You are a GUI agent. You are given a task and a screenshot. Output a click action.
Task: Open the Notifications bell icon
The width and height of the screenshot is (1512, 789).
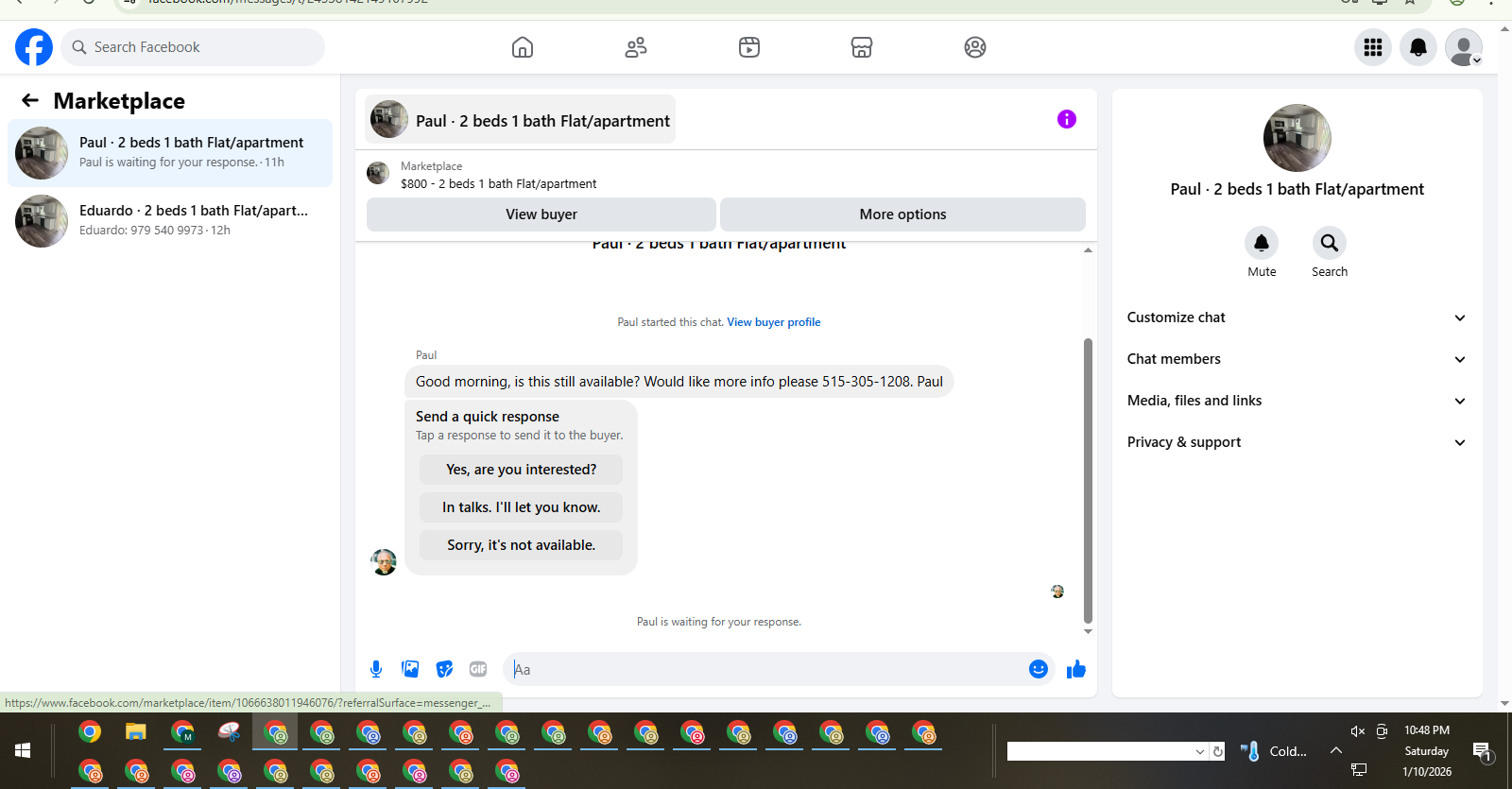coord(1418,47)
